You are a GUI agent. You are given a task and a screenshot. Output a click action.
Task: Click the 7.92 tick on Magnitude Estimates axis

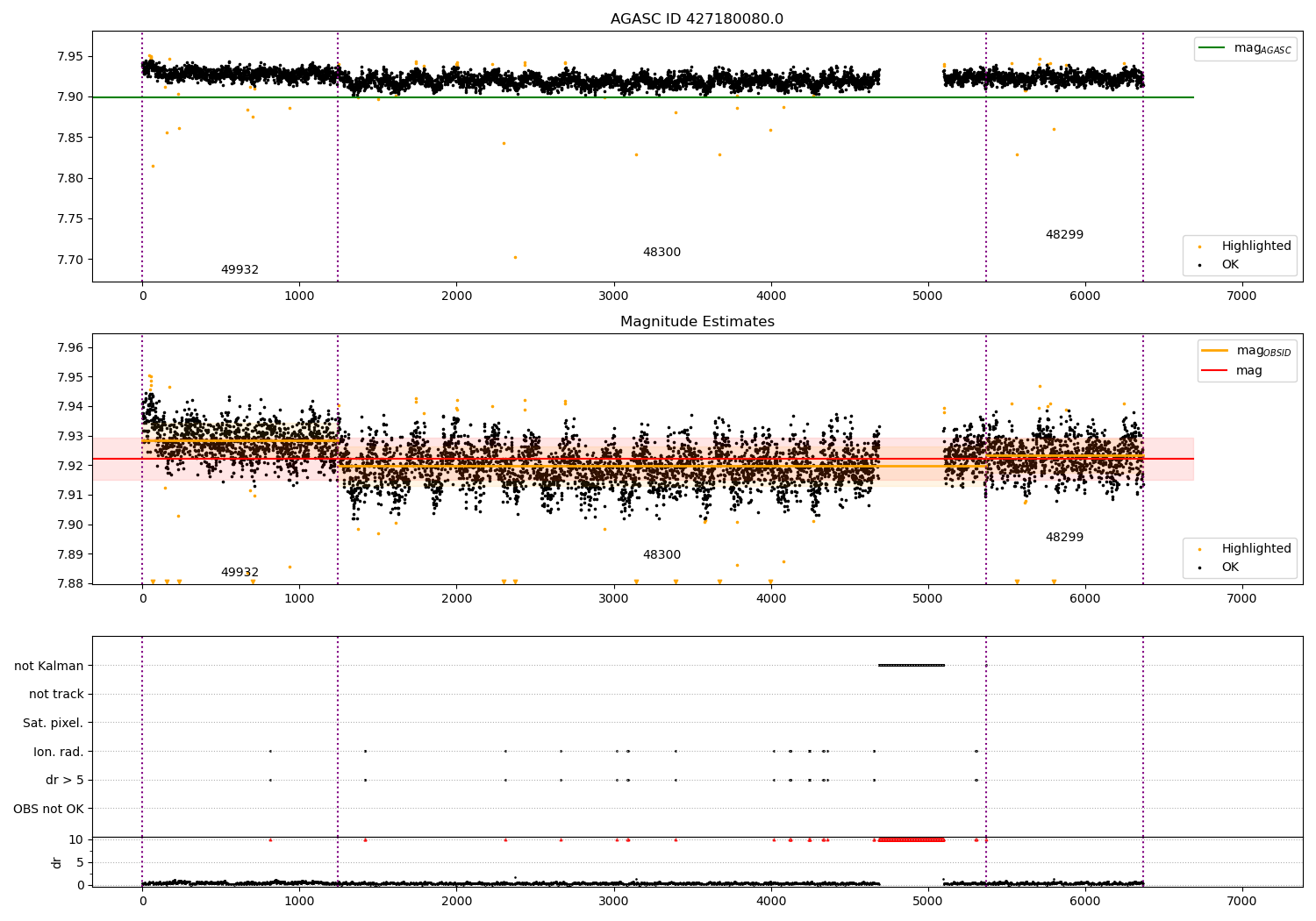[70, 466]
